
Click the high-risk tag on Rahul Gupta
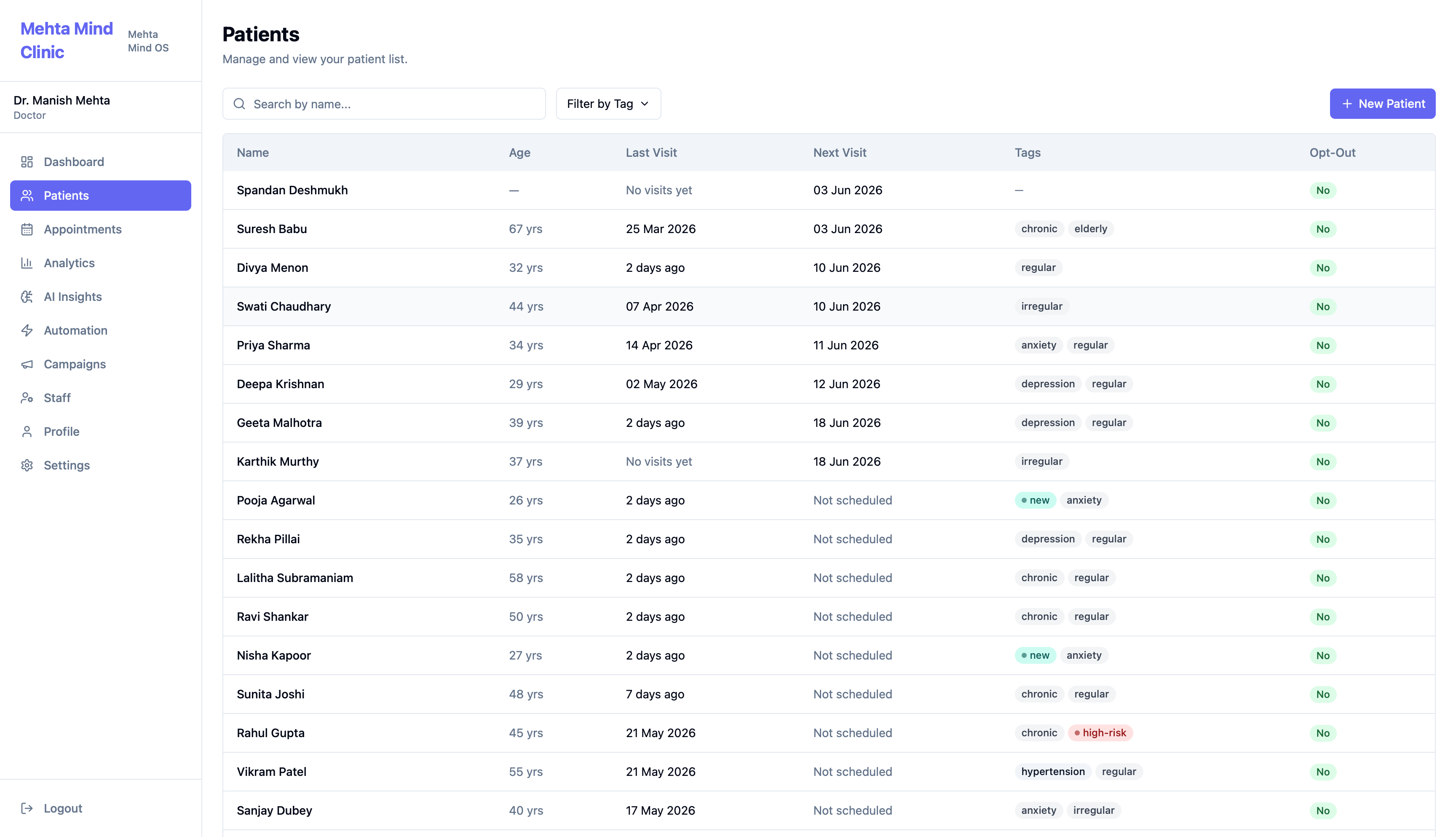click(x=1100, y=733)
